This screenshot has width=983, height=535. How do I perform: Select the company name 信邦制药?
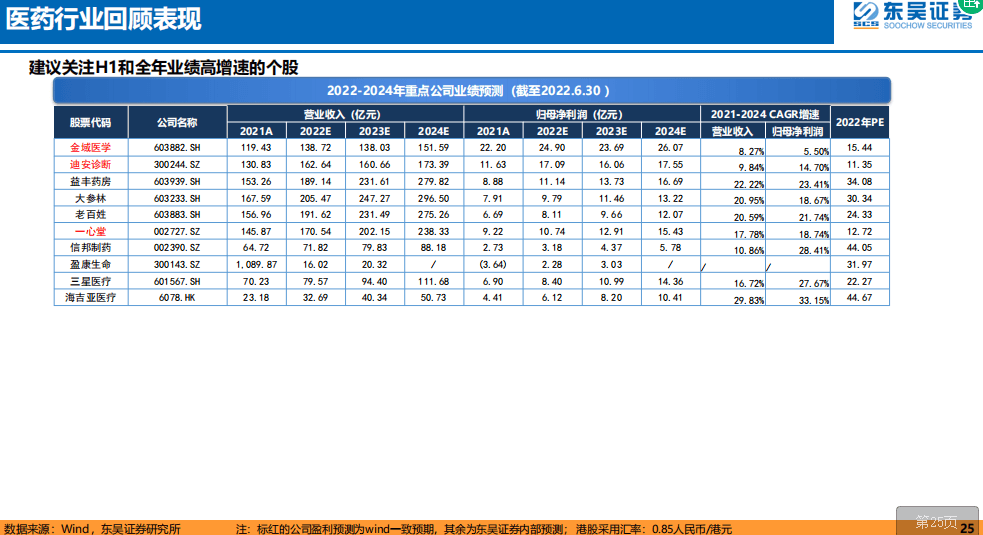coord(90,248)
